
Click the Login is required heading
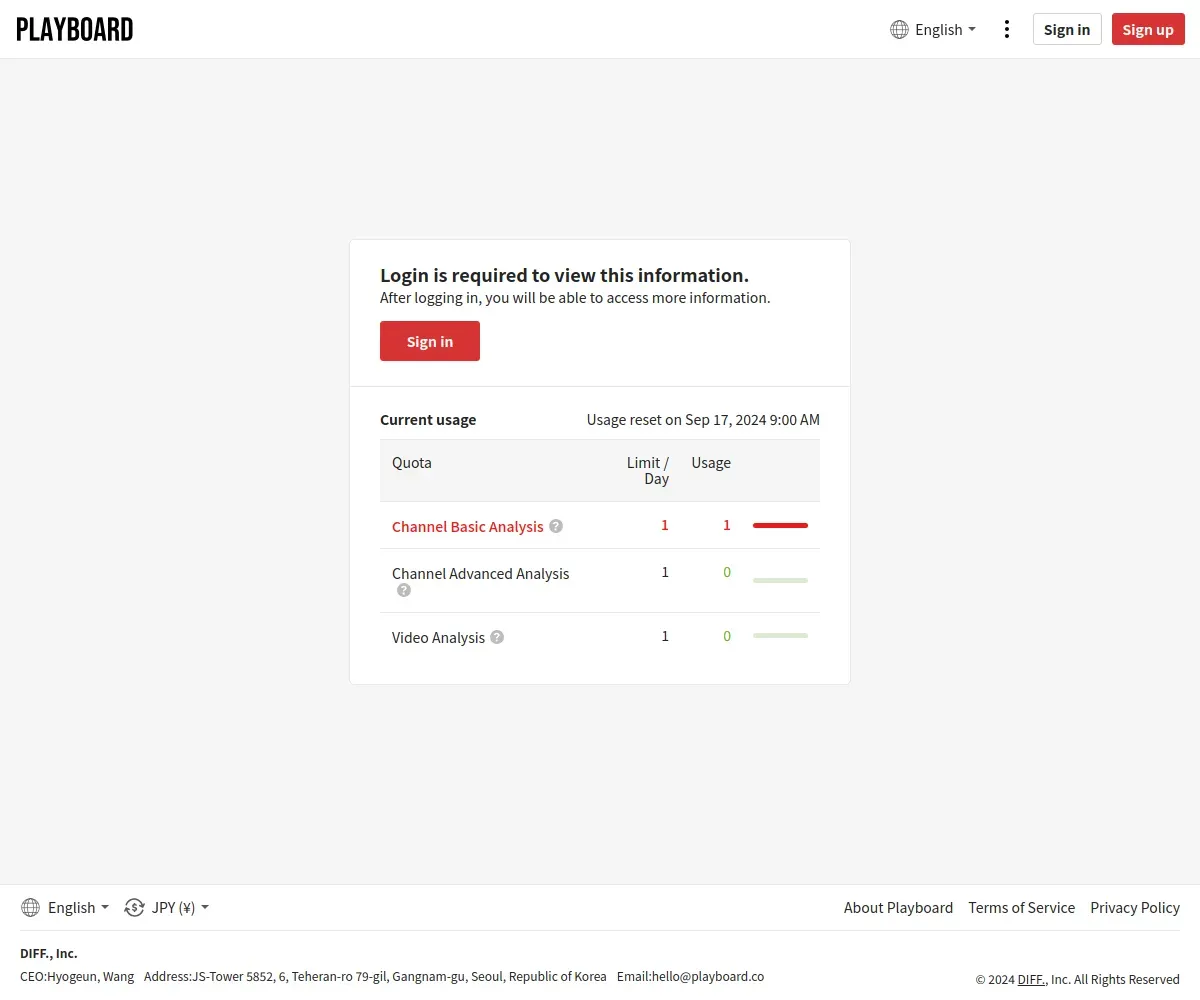pos(565,275)
